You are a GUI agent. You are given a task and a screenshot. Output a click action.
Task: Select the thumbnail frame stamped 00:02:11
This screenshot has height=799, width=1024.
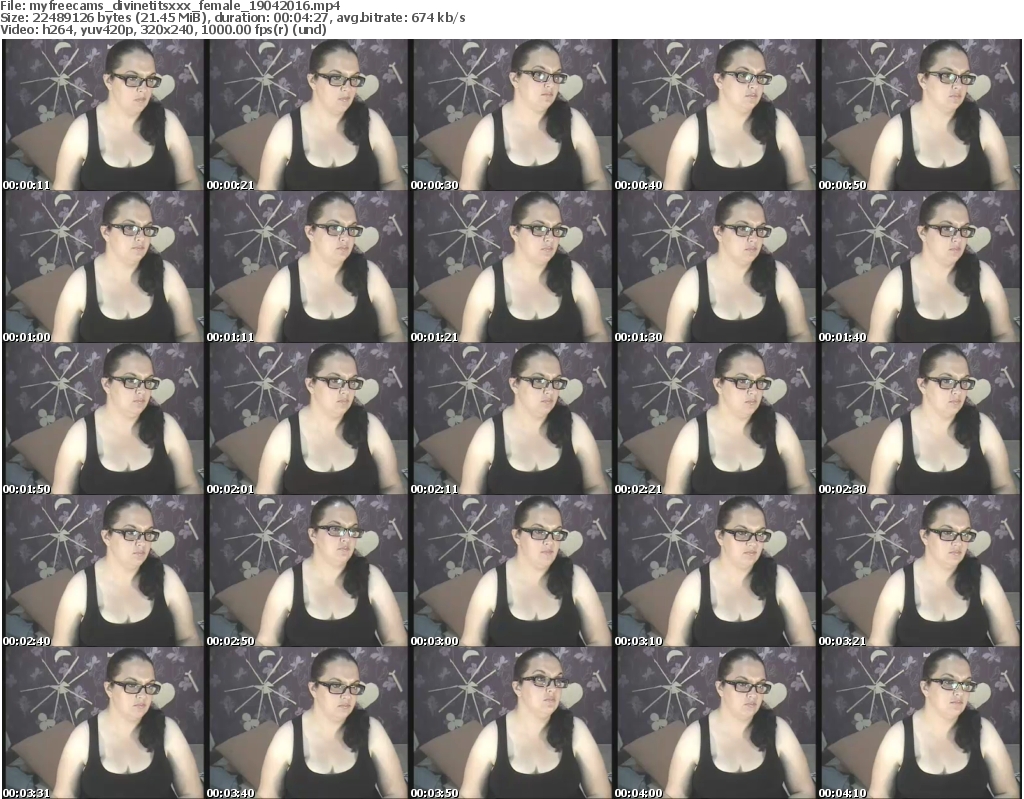tap(511, 419)
